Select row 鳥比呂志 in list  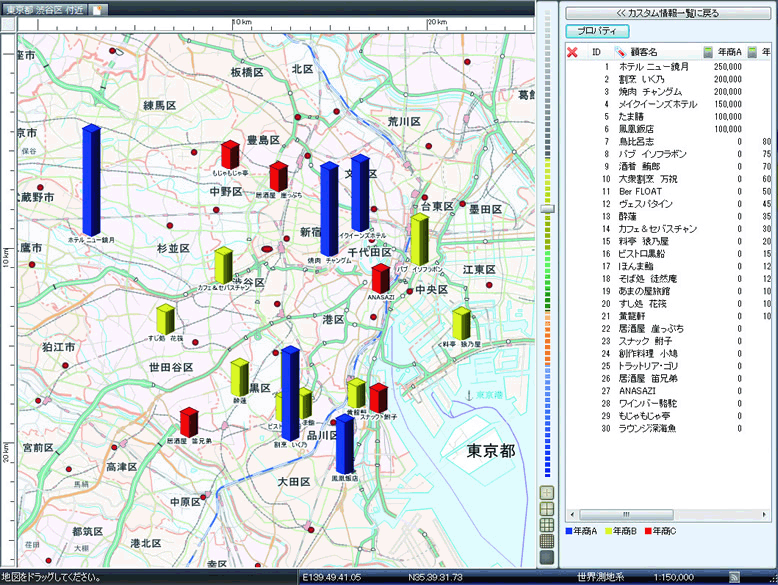(x=668, y=141)
